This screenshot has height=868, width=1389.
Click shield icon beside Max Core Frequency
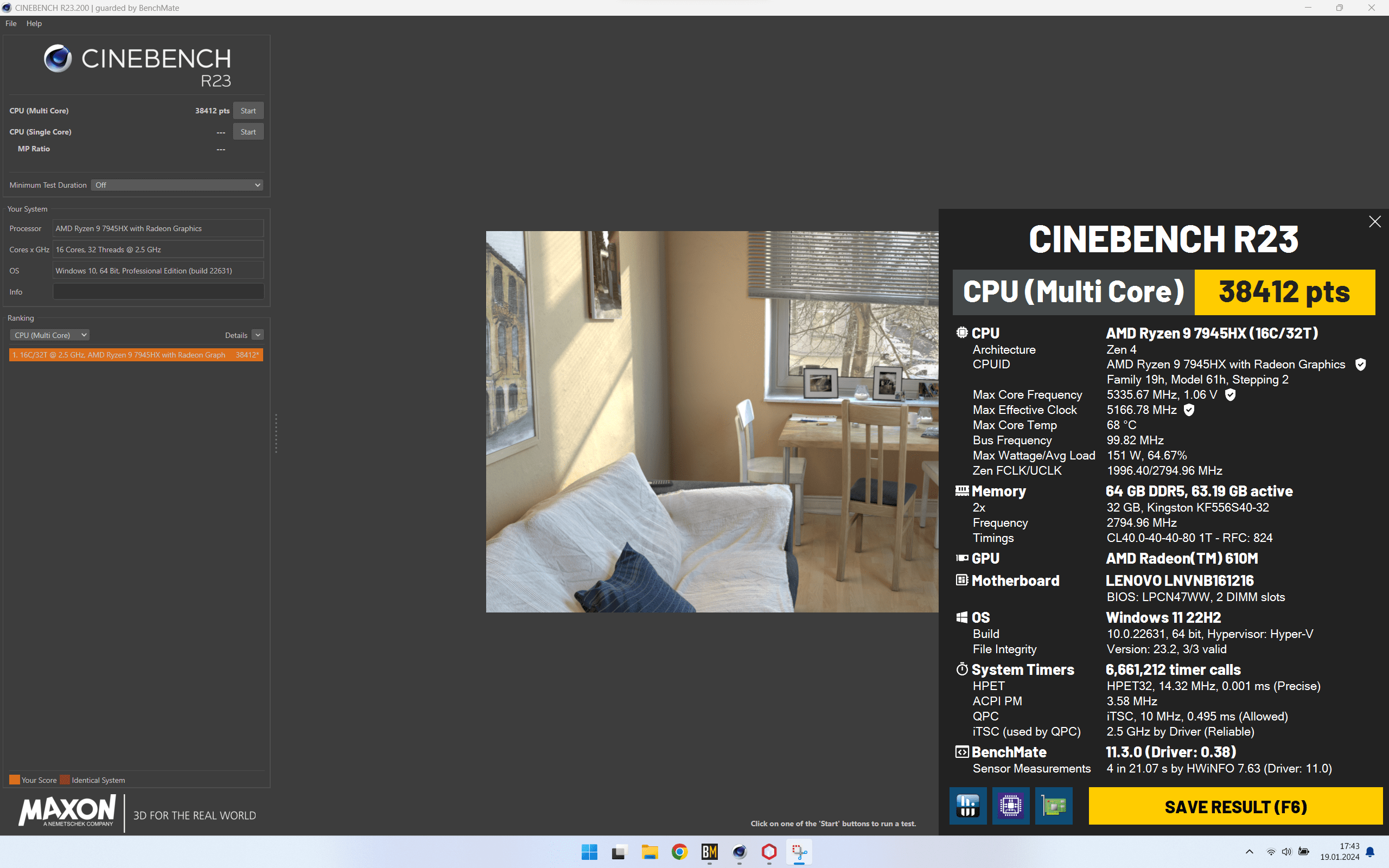pyautogui.click(x=1230, y=395)
